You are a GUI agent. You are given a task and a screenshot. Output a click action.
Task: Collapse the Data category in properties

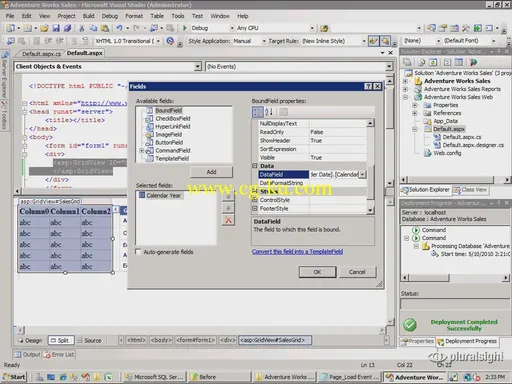coord(255,166)
